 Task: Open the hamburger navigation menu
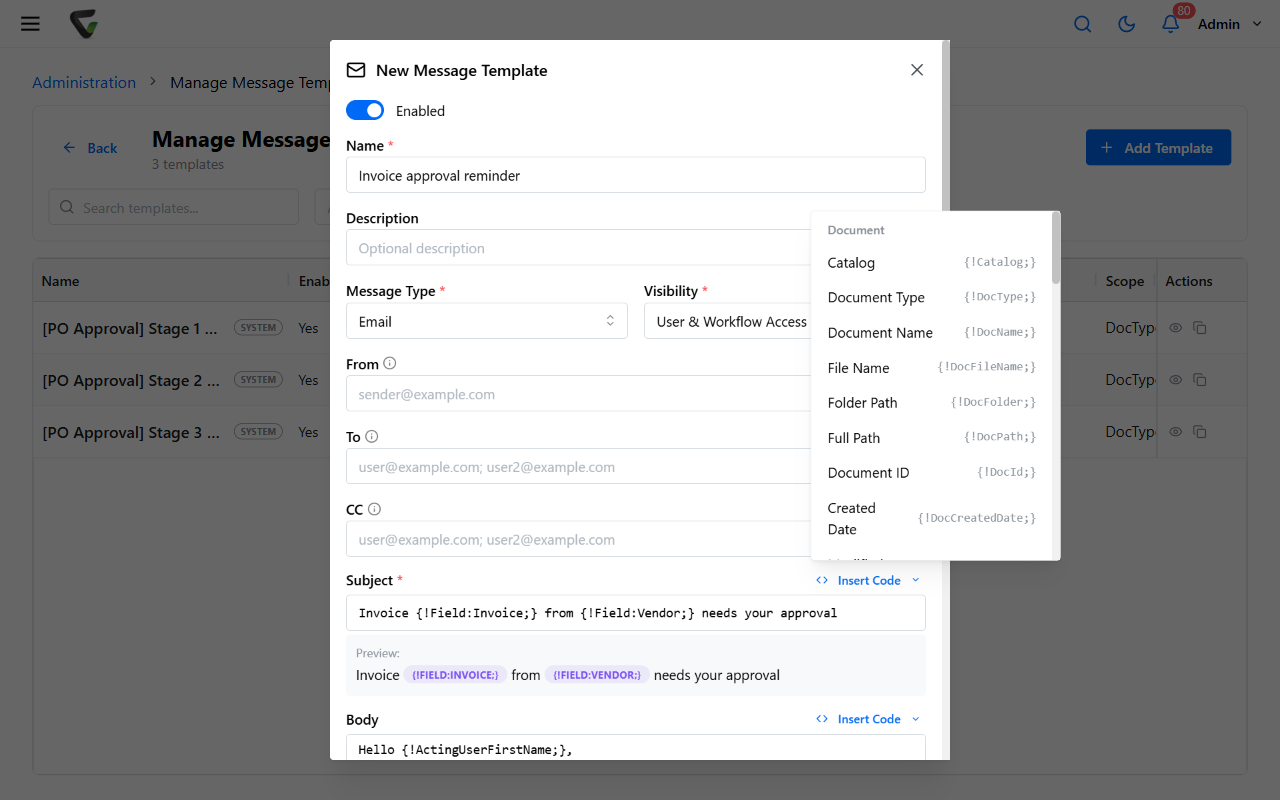pyautogui.click(x=30, y=23)
